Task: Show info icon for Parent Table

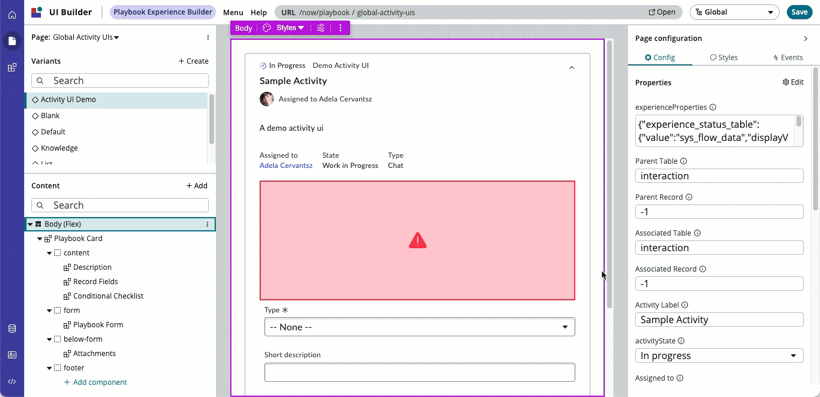Action: [x=684, y=161]
